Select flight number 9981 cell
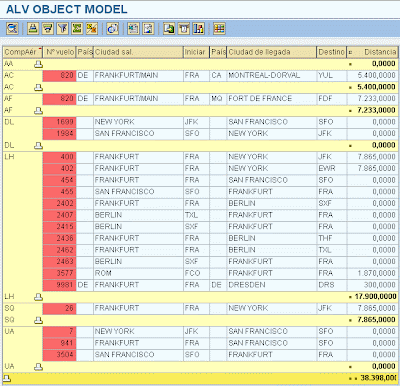The height and width of the screenshot is (386, 400). pyautogui.click(x=60, y=285)
